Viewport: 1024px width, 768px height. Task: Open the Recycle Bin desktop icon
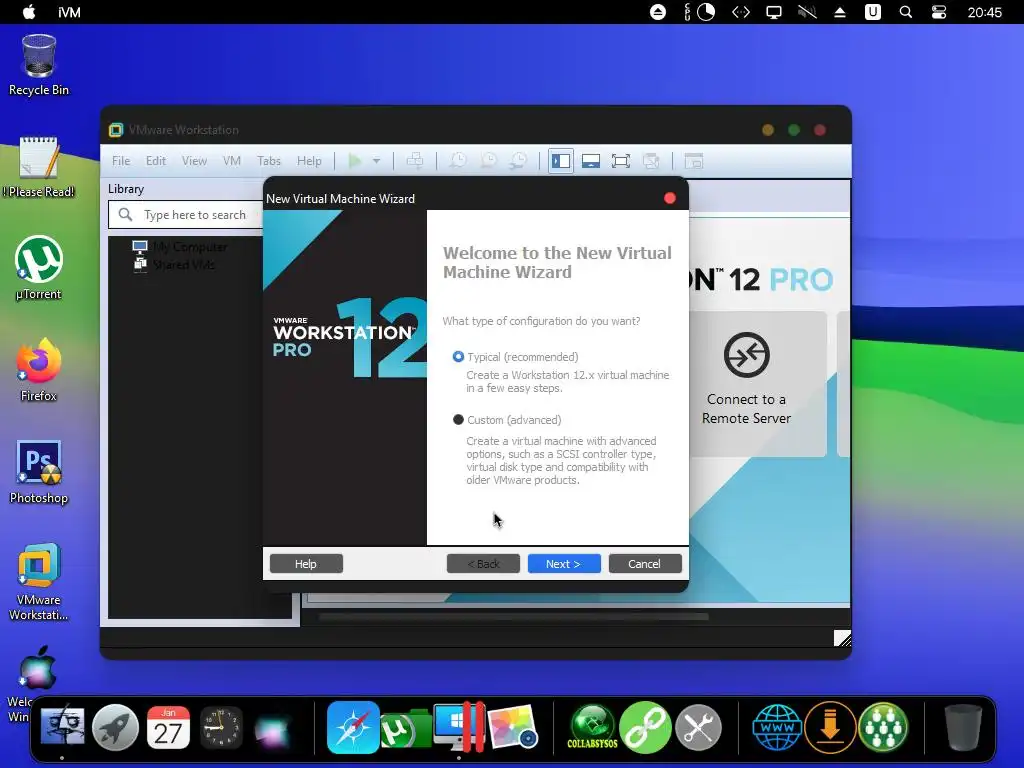tap(39, 65)
